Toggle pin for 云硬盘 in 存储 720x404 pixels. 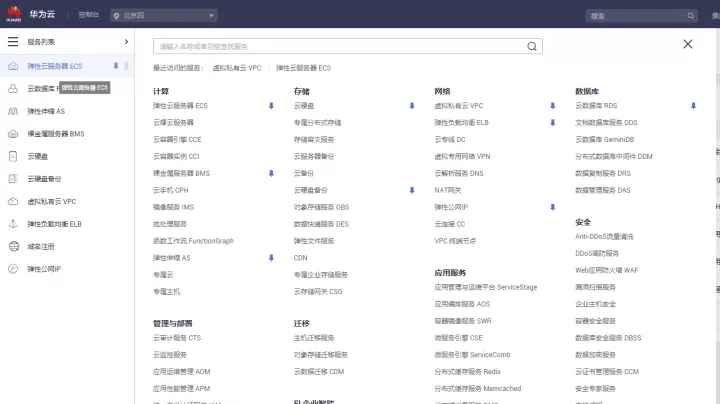click(x=412, y=106)
